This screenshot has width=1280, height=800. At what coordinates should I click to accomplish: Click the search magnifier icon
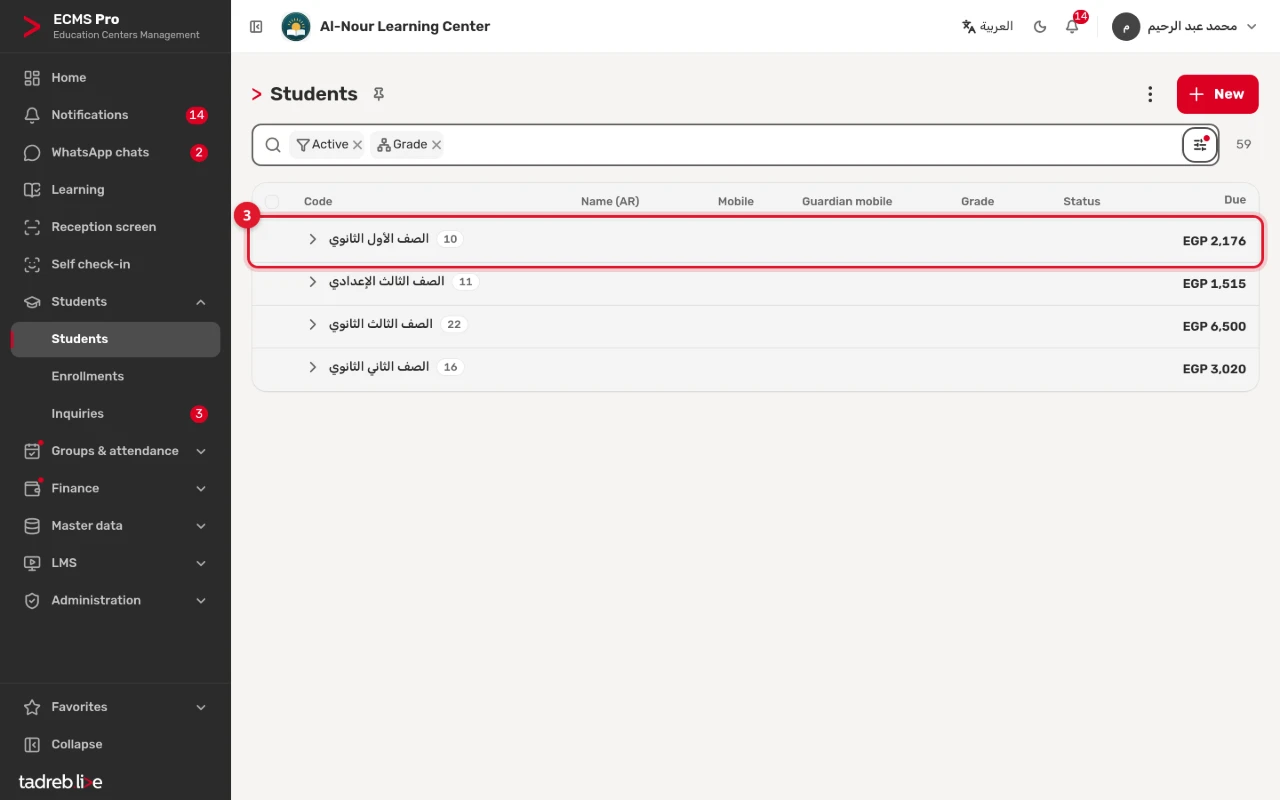273,145
